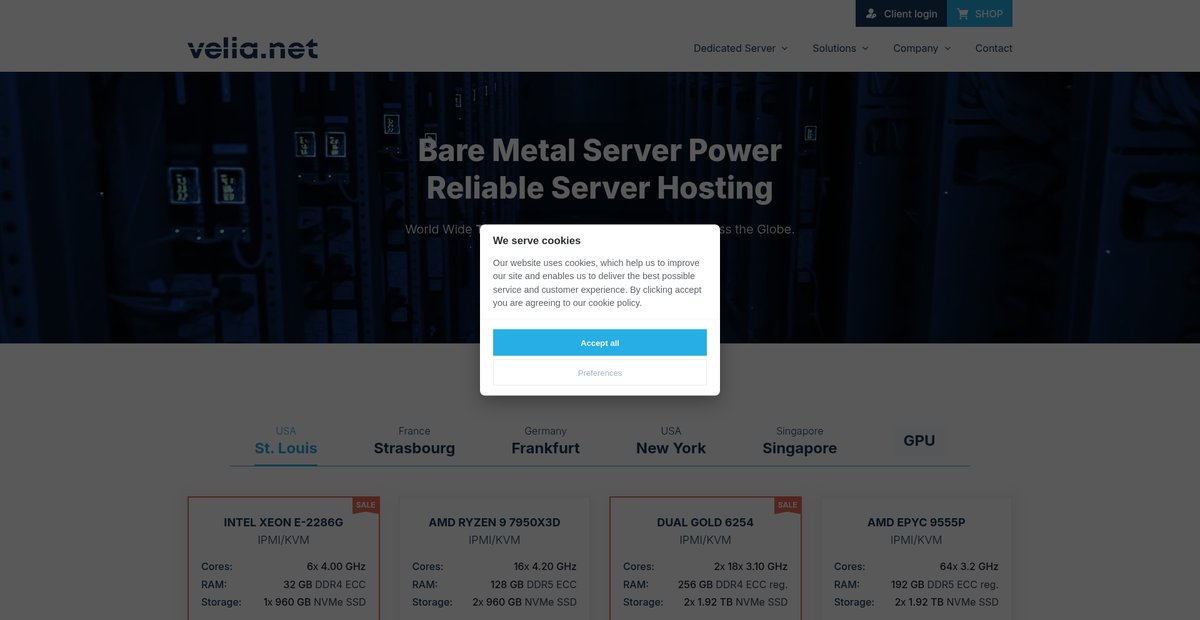
Task: Click the 'Bare Metal Server Power' headline
Action: (600, 150)
